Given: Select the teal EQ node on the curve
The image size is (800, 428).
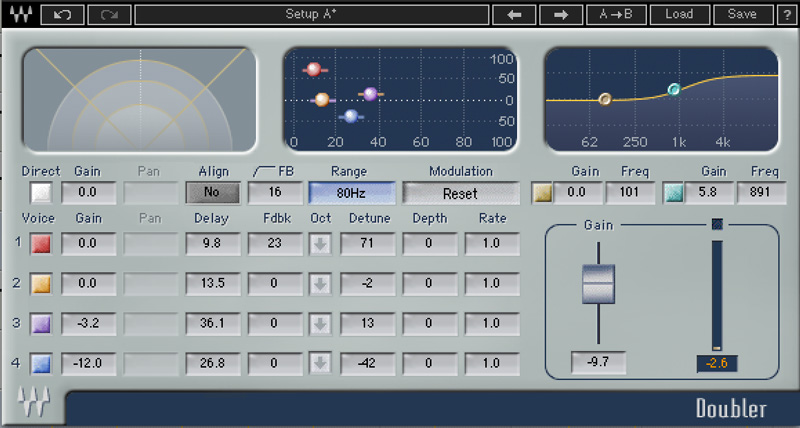Looking at the screenshot, I should tap(674, 90).
